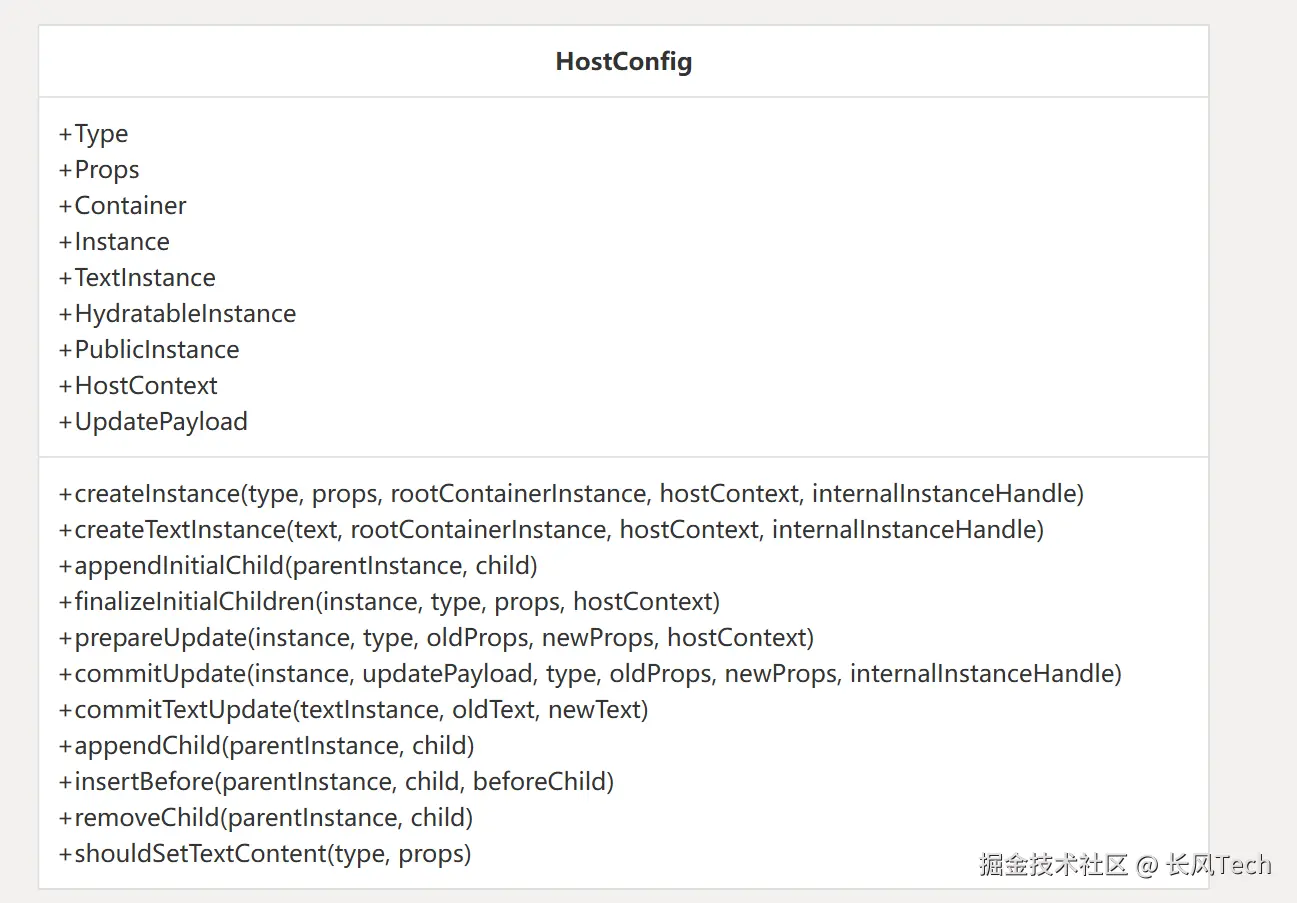The width and height of the screenshot is (1297, 903).
Task: Click the 长风Tech watermark text
Action: click(1219, 865)
